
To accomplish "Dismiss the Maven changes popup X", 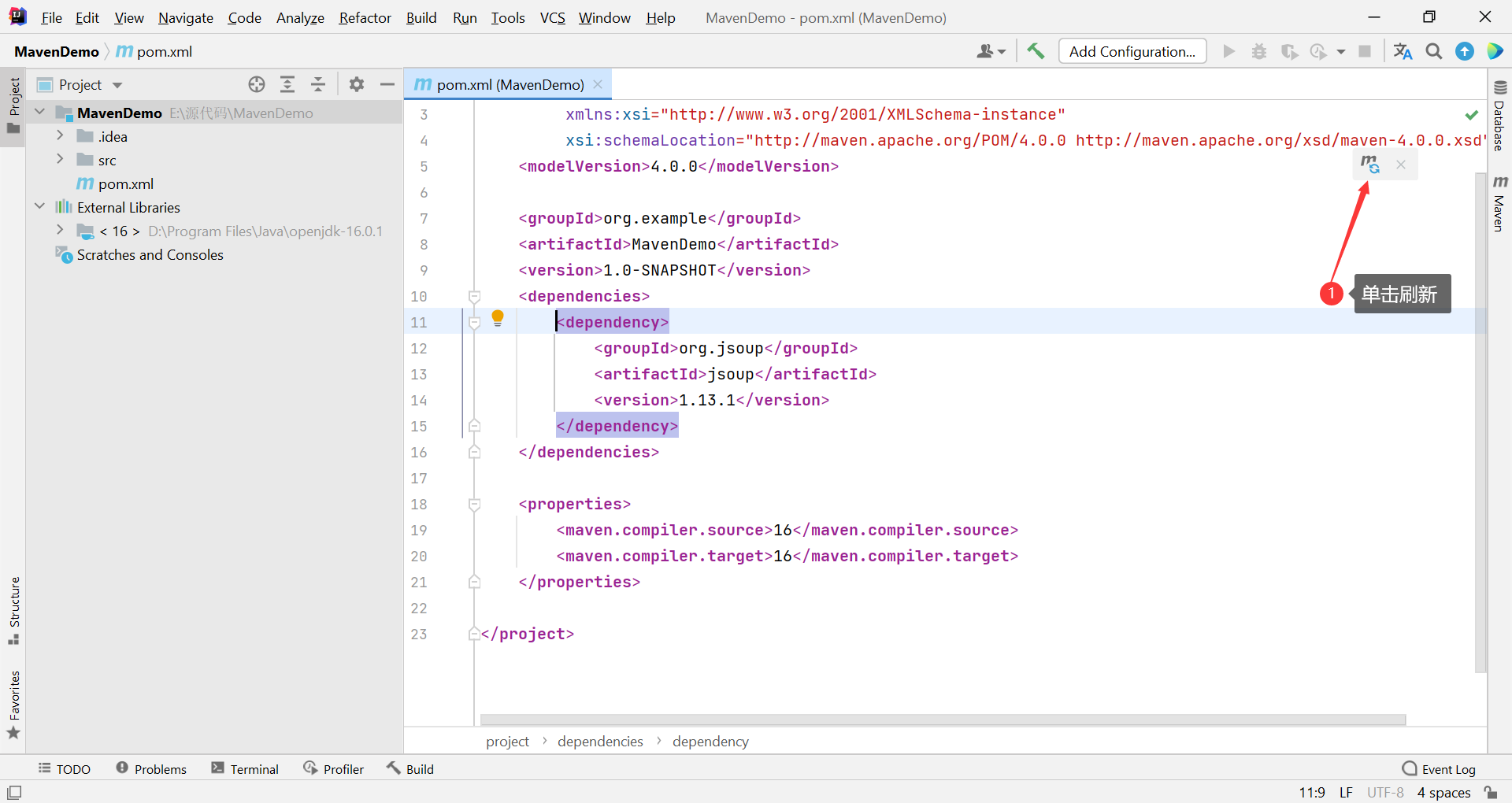I will pos(1401,165).
